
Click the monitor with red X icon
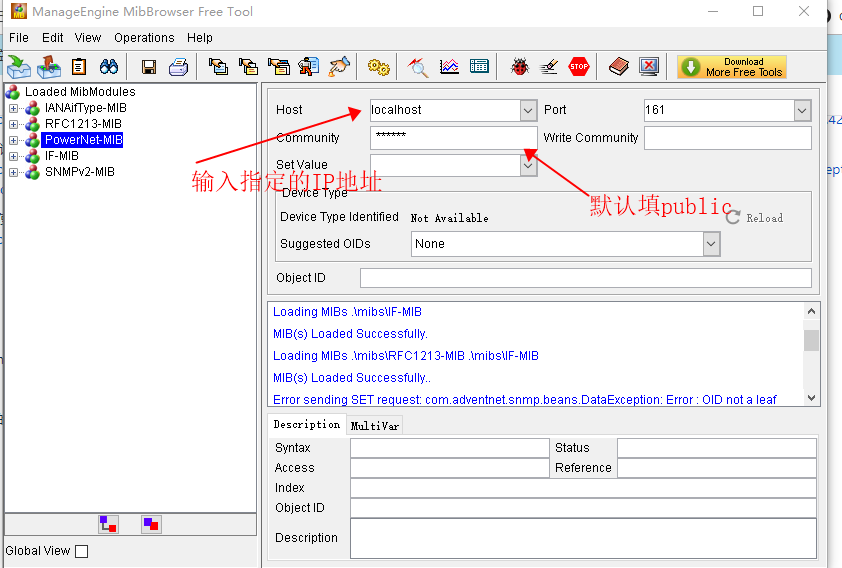click(649, 67)
